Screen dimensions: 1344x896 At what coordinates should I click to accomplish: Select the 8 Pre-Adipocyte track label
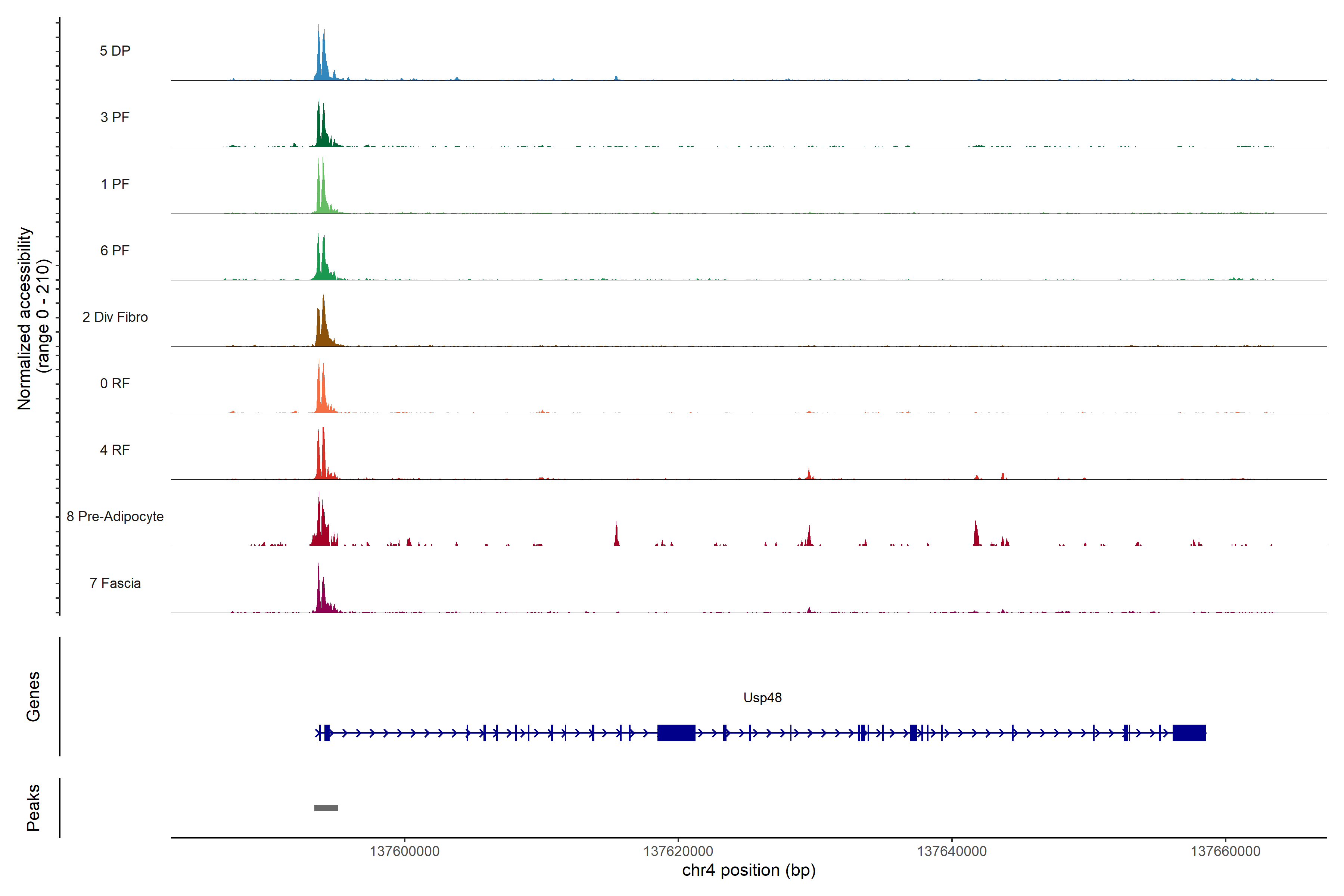[x=115, y=517]
